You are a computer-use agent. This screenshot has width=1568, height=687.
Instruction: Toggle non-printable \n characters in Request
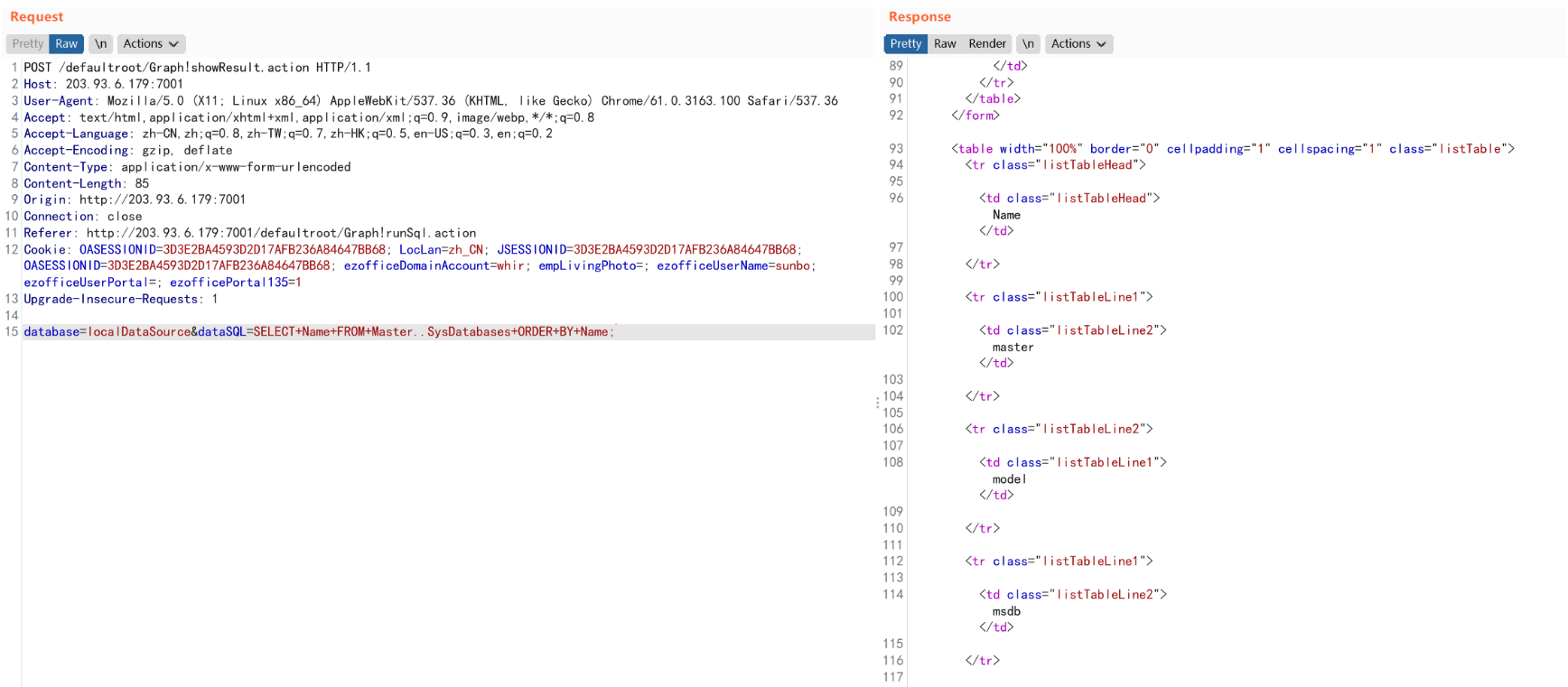click(x=101, y=43)
